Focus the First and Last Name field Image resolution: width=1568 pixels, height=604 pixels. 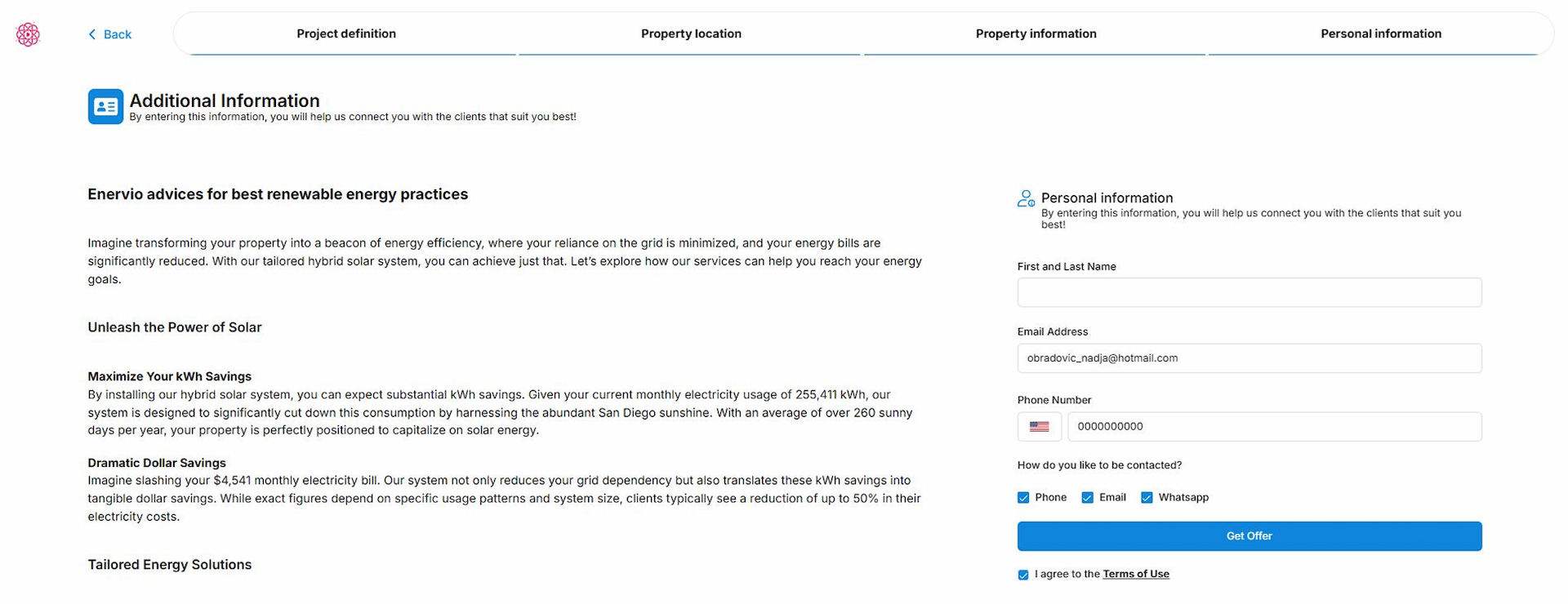[1249, 293]
